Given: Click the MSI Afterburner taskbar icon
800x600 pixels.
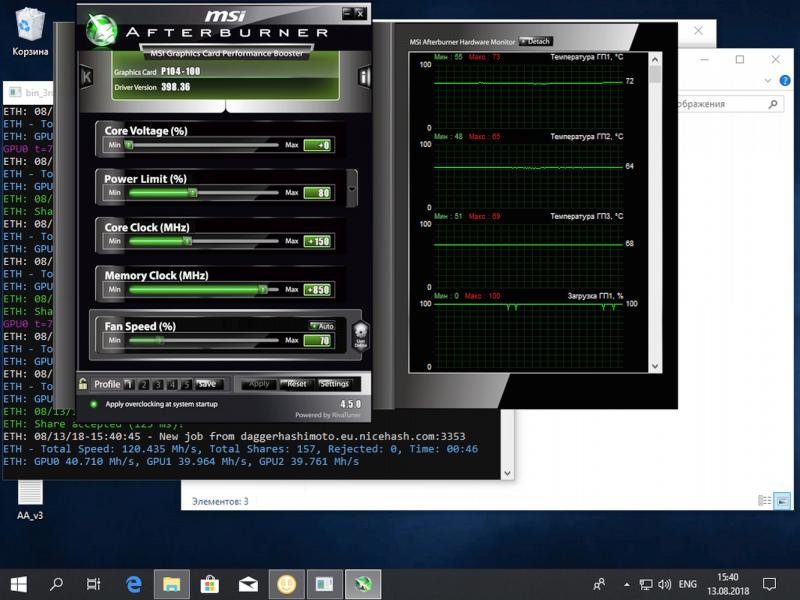Looking at the screenshot, I should [363, 584].
